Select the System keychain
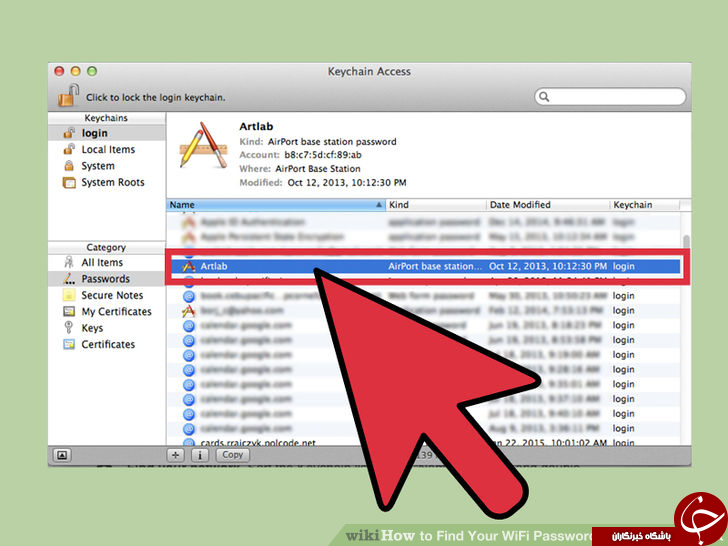 [107, 166]
